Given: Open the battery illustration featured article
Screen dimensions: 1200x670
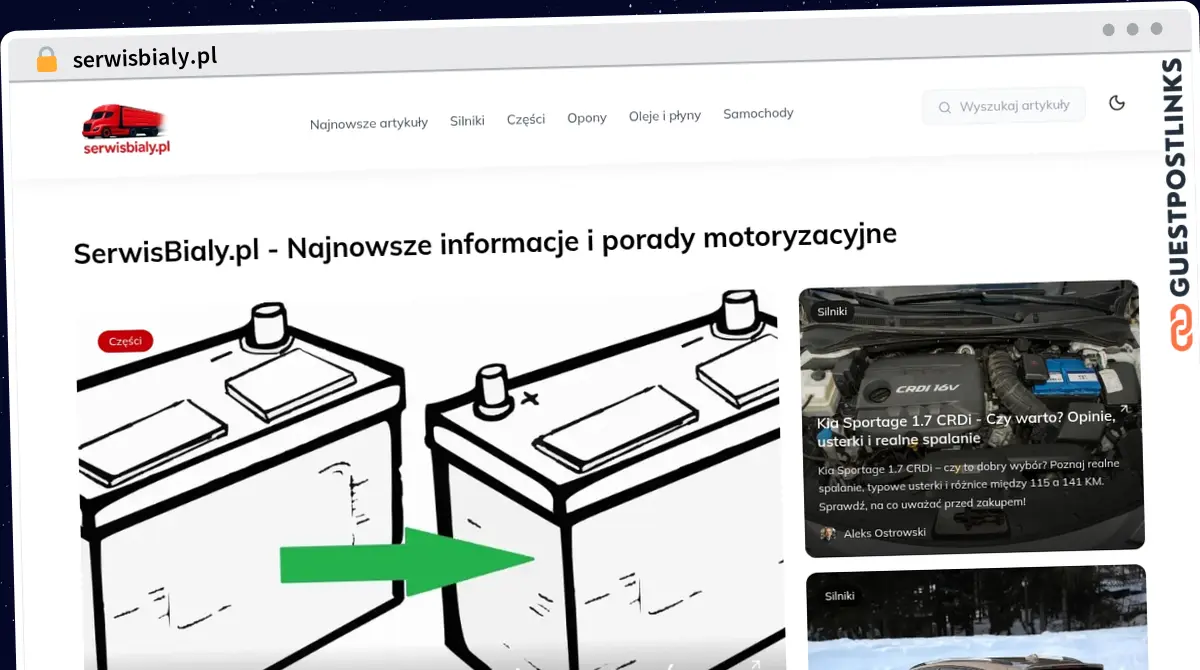Looking at the screenshot, I should 430,480.
